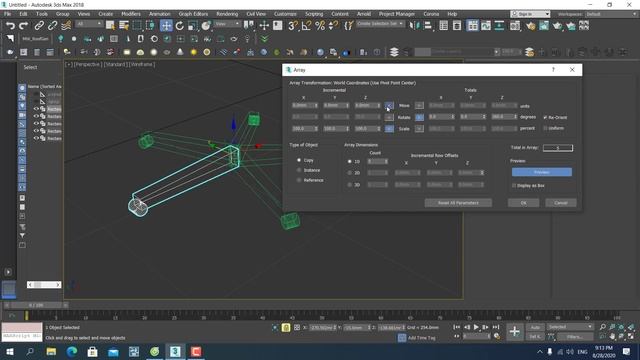Image resolution: width=640 pixels, height=360 pixels.
Task: Toggle the Percent Snap icon
Action: [x=320, y=26]
